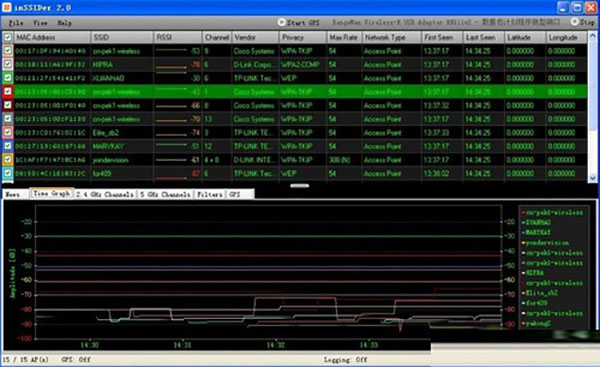Click the Stop scanning icon

tap(574, 22)
